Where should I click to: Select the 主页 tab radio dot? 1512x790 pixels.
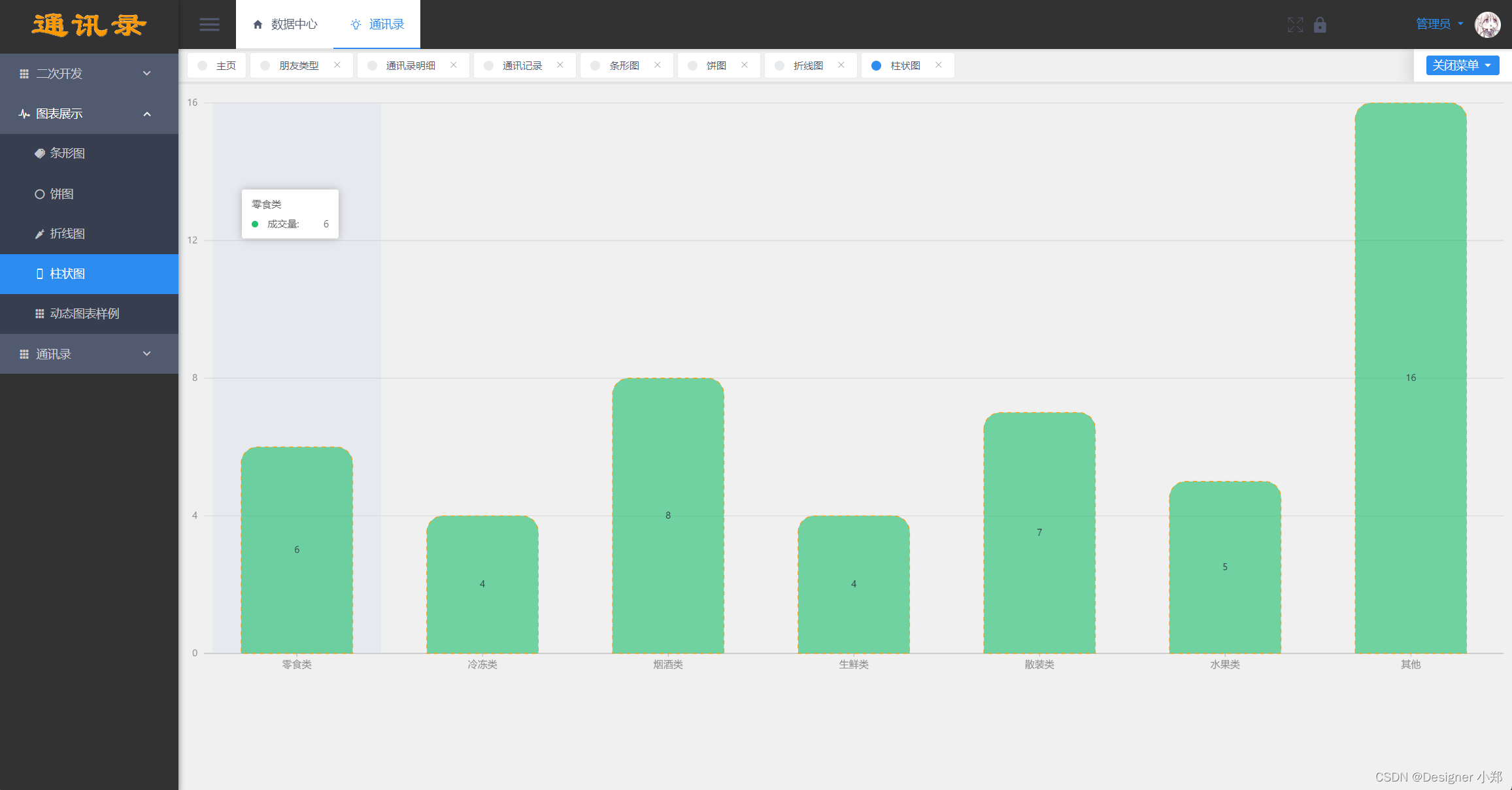click(203, 65)
